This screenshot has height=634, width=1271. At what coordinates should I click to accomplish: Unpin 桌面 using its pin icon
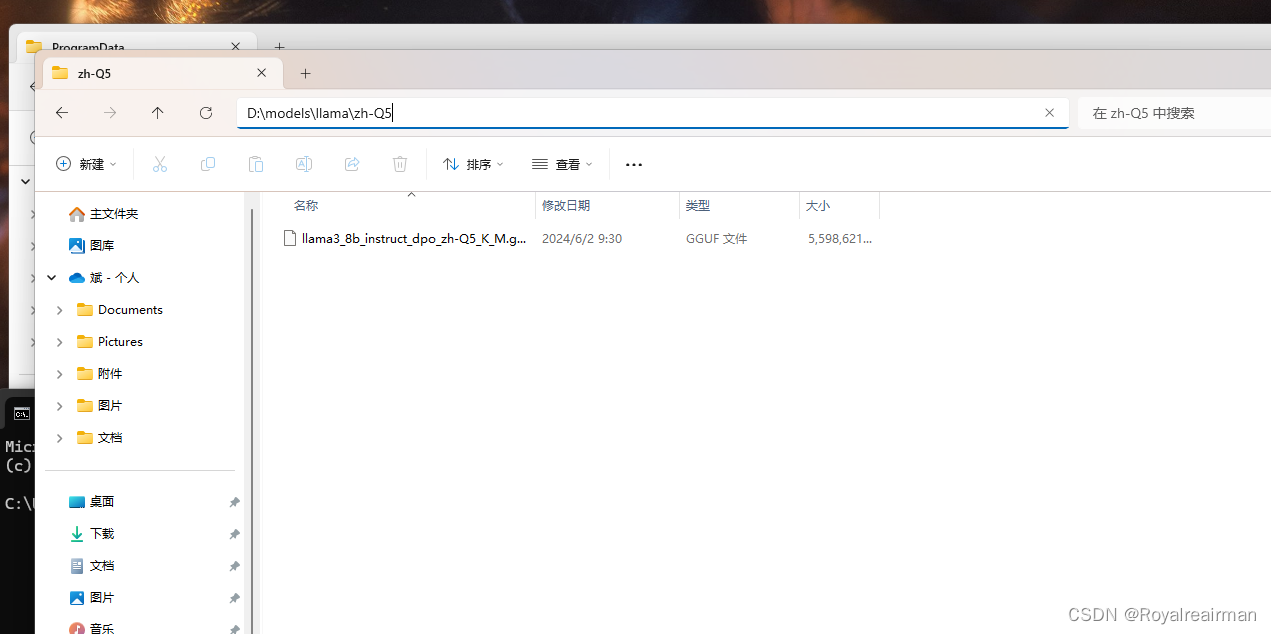[234, 502]
